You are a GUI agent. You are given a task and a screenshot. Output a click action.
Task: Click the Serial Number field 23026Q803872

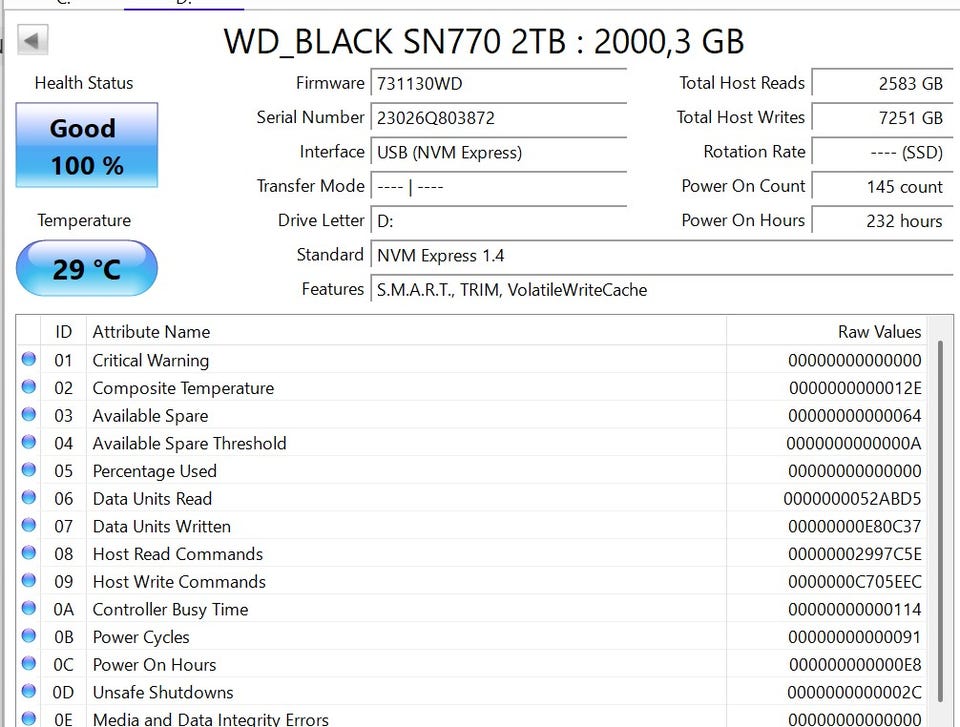click(498, 118)
